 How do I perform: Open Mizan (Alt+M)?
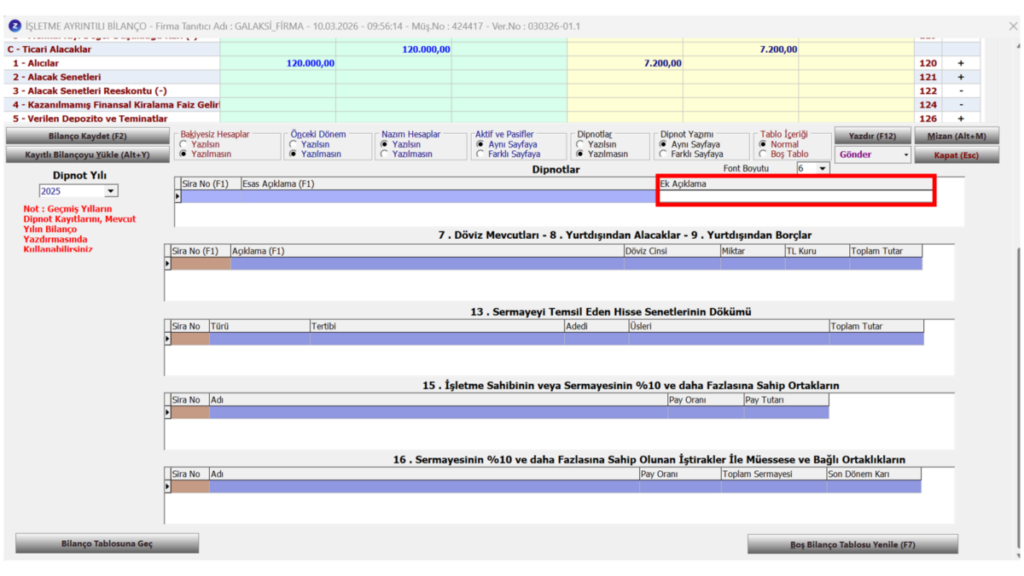(957, 136)
